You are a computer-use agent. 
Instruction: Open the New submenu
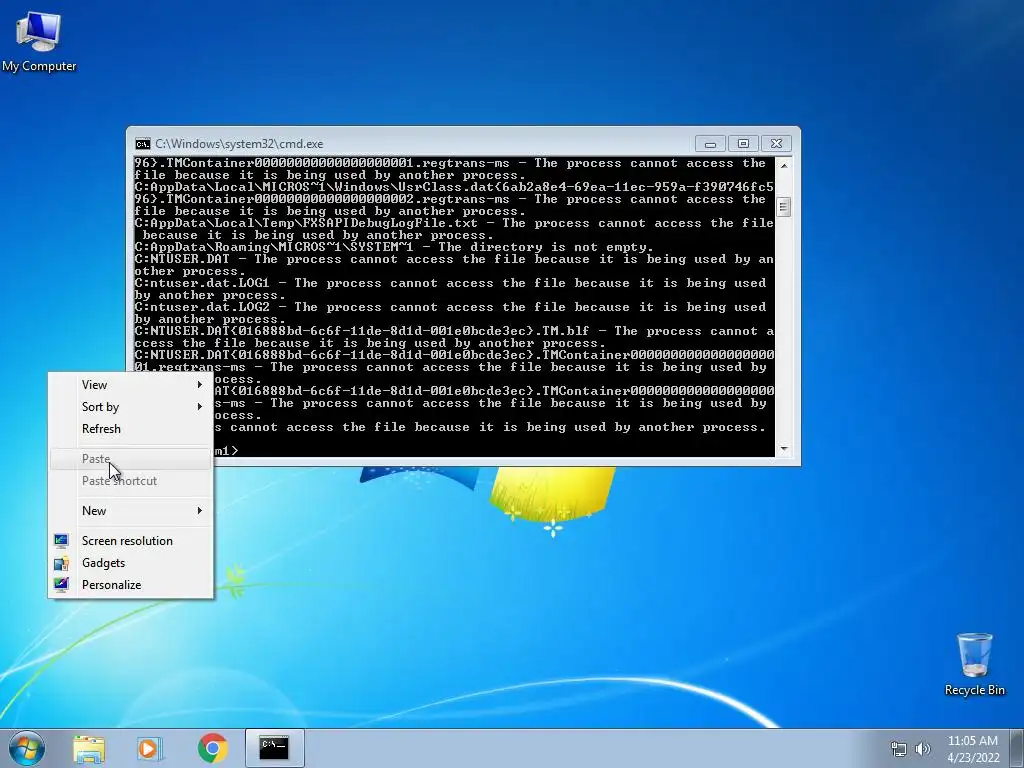click(x=131, y=511)
